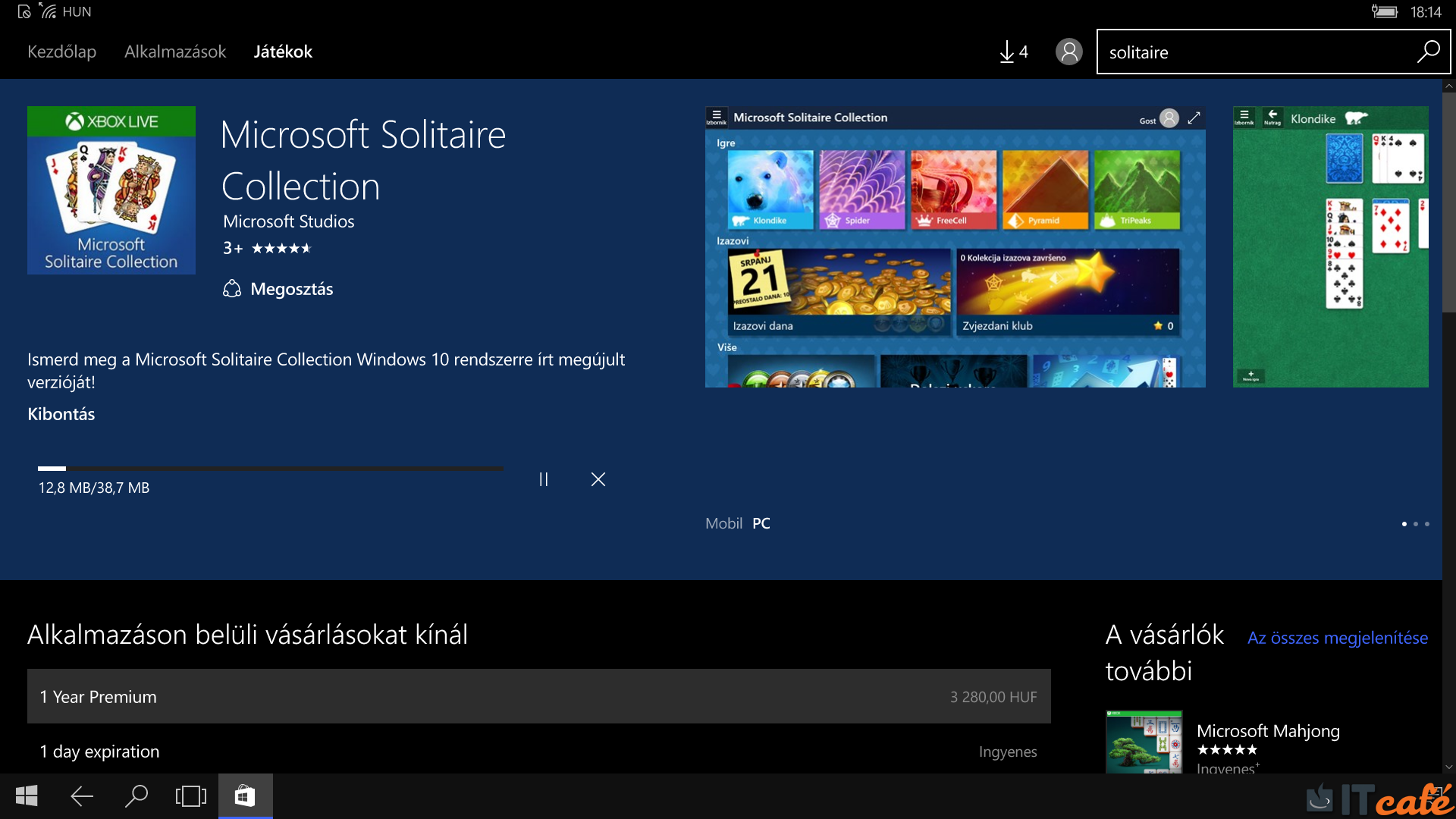Click the Zvjezdani klub tile
The width and height of the screenshot is (1456, 819).
point(1068,292)
